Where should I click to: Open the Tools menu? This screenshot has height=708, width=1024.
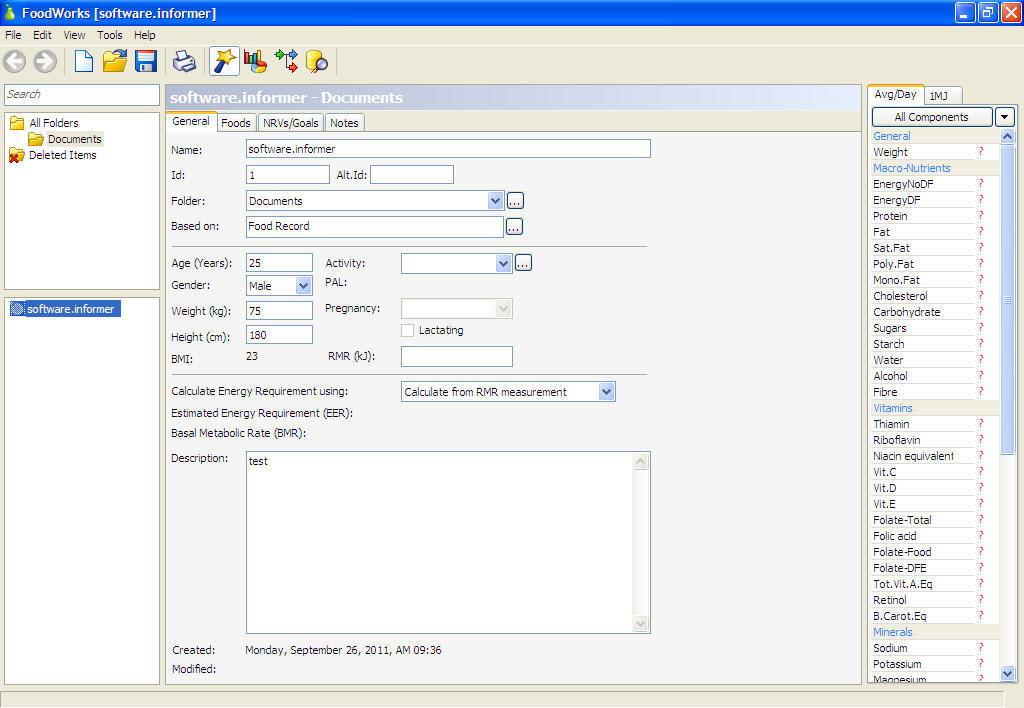(110, 34)
